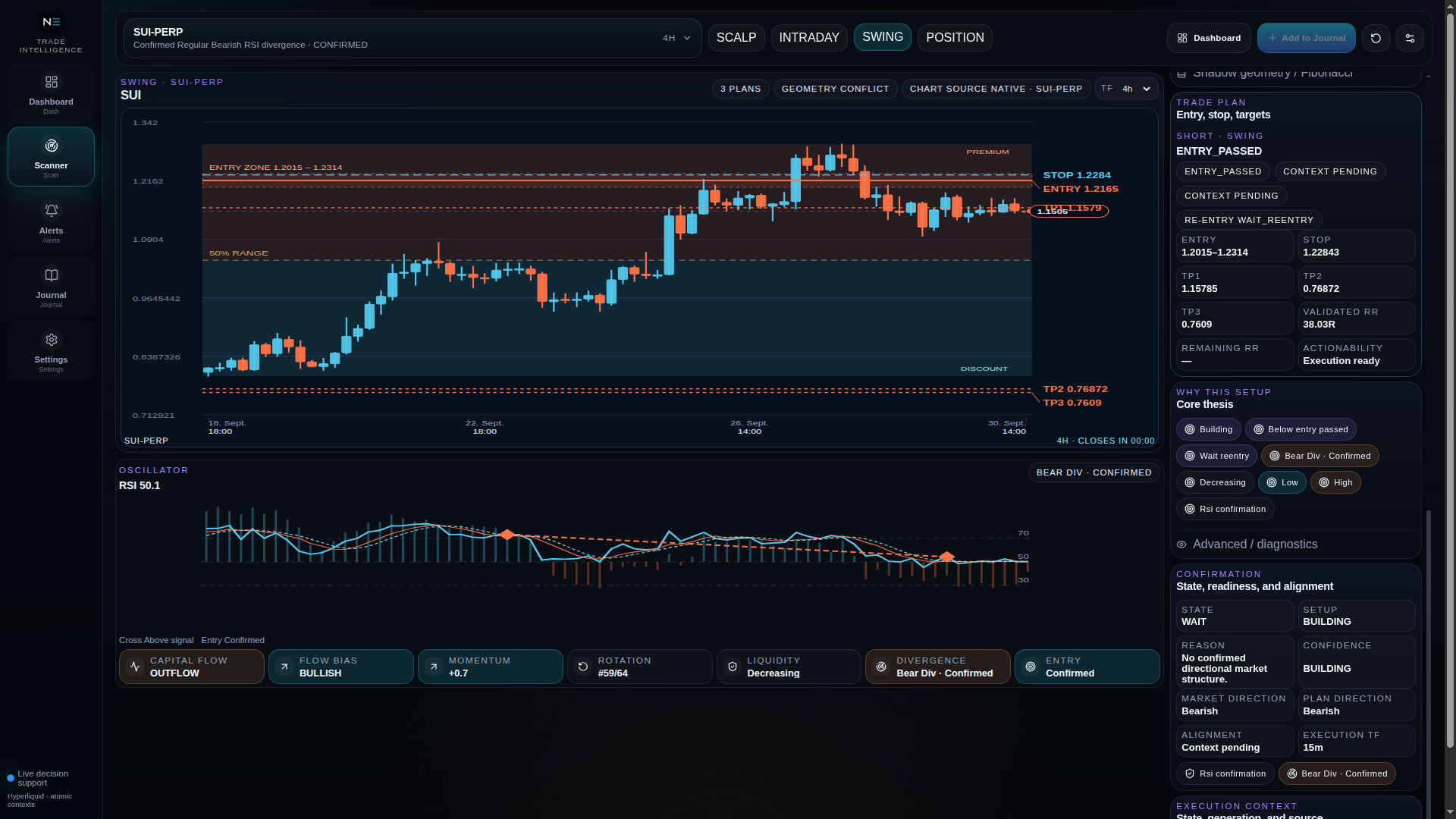Switch to the POSITION mode tab
This screenshot has height=819, width=1456.
pyautogui.click(x=955, y=38)
